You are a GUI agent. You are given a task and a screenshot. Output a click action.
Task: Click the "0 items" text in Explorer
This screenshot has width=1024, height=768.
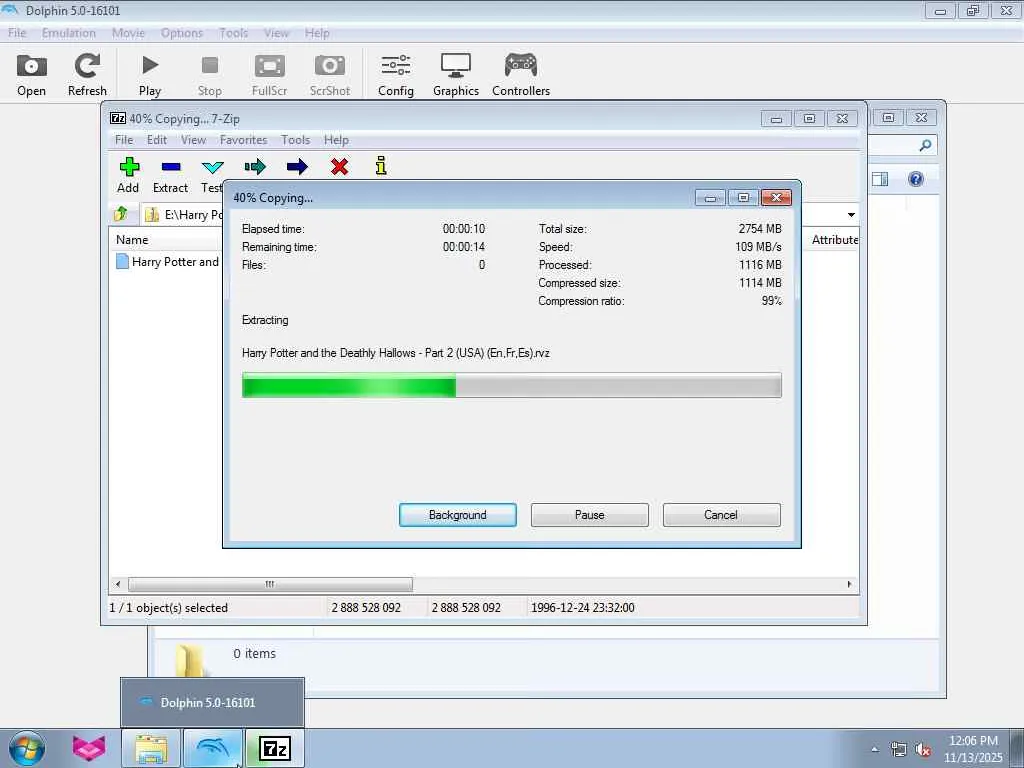[255, 653]
